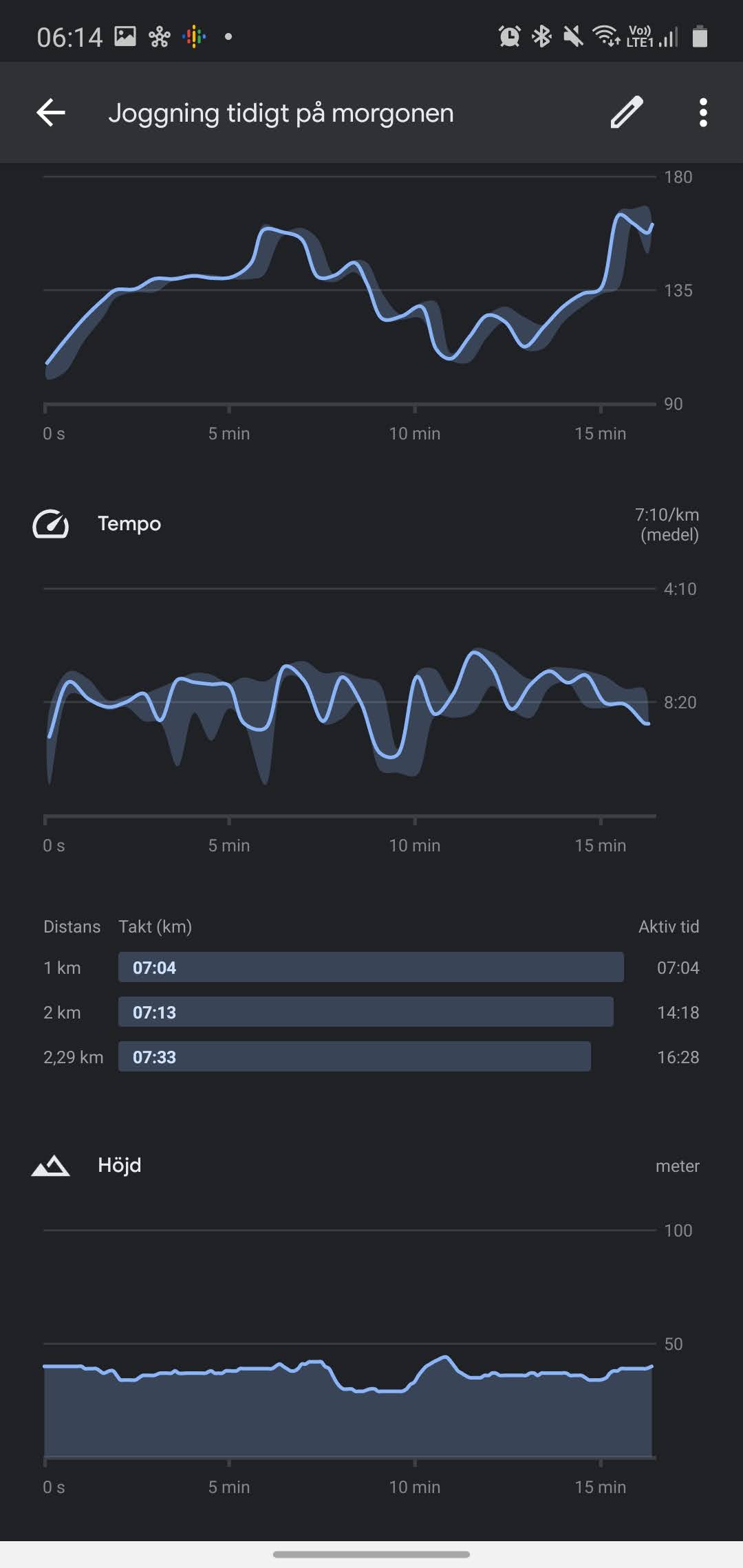Tap the alarm clock status icon
This screenshot has width=743, height=1568.
pyautogui.click(x=509, y=36)
